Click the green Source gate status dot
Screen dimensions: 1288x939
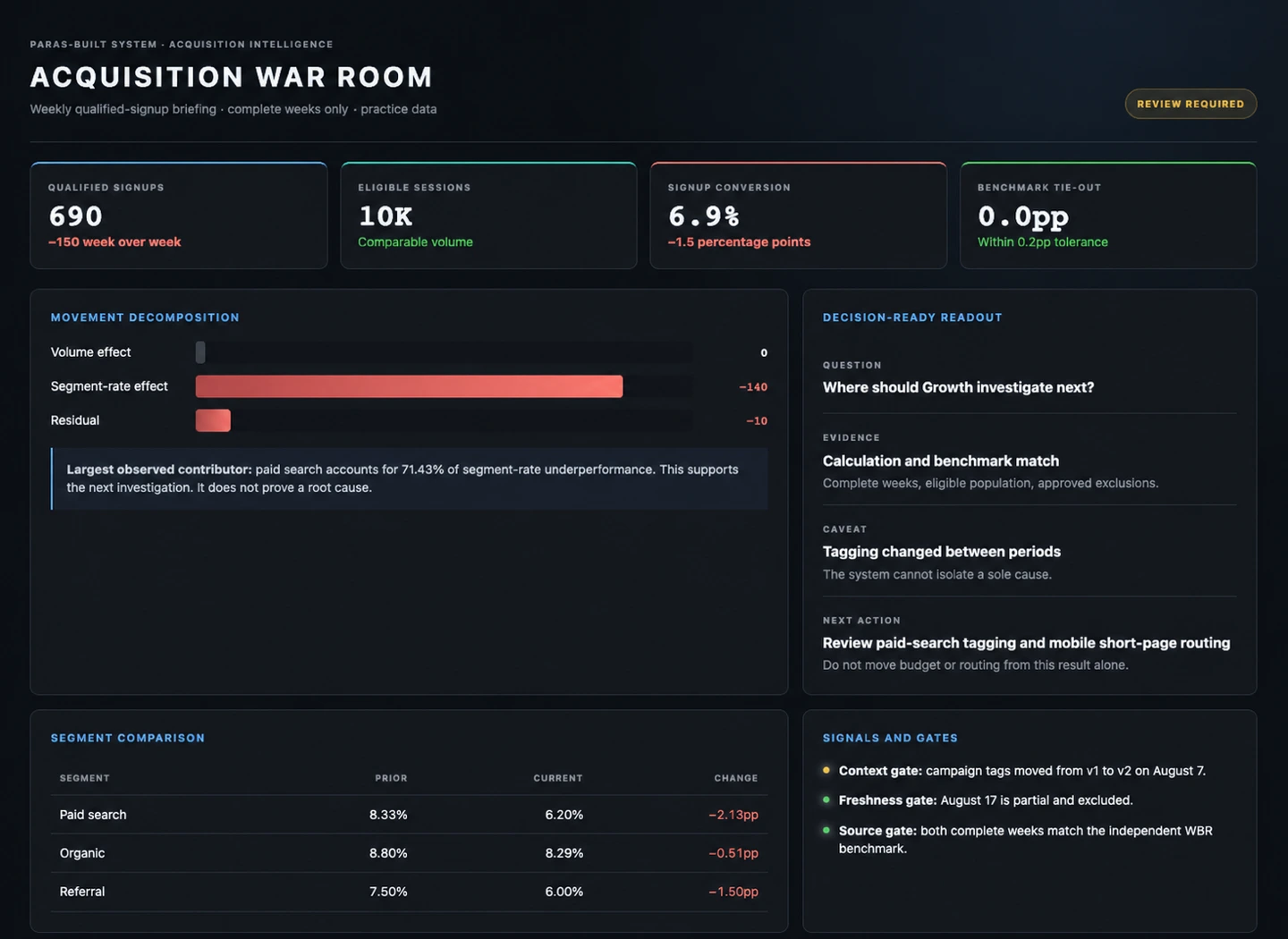coord(826,830)
